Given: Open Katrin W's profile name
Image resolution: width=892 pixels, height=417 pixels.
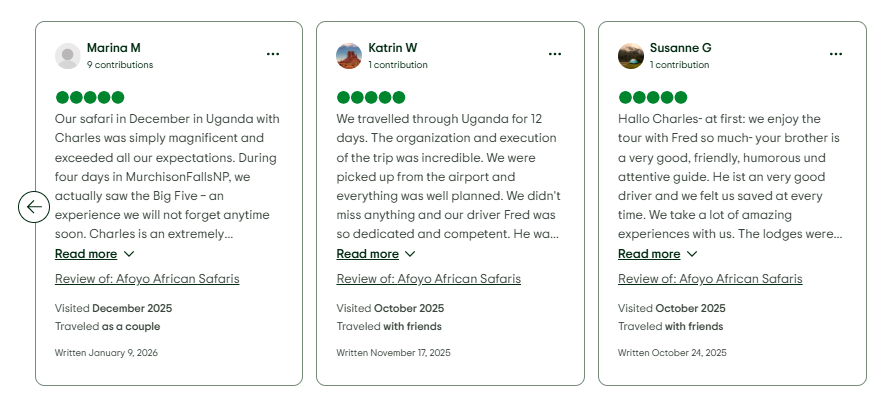Looking at the screenshot, I should (393, 48).
